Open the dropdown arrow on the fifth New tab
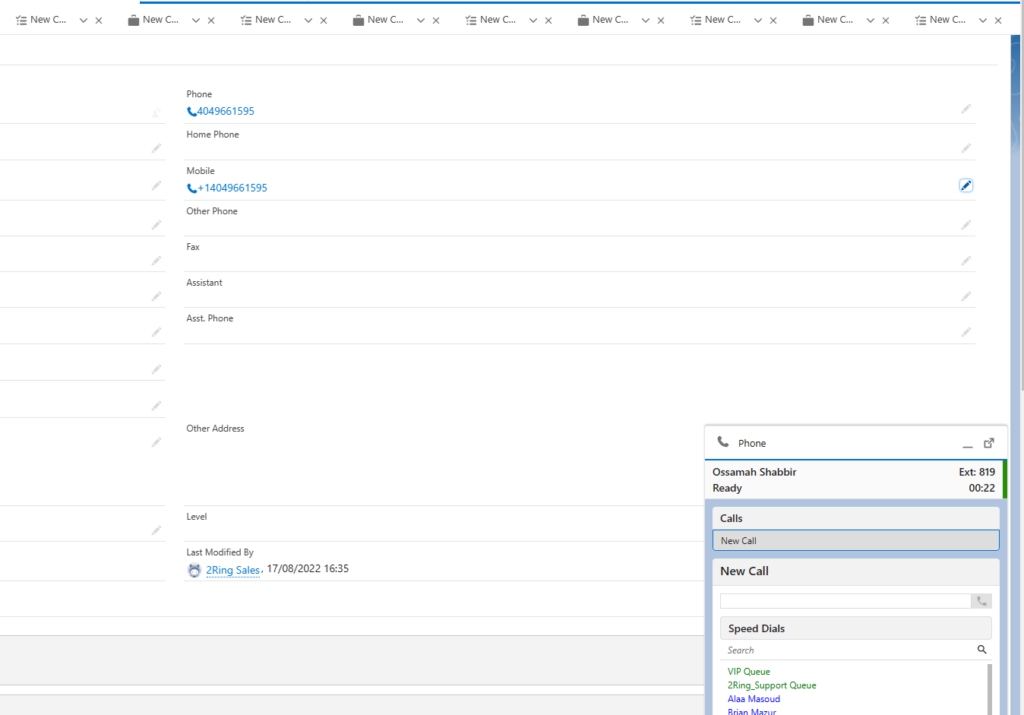The height and width of the screenshot is (715, 1024). (531, 19)
